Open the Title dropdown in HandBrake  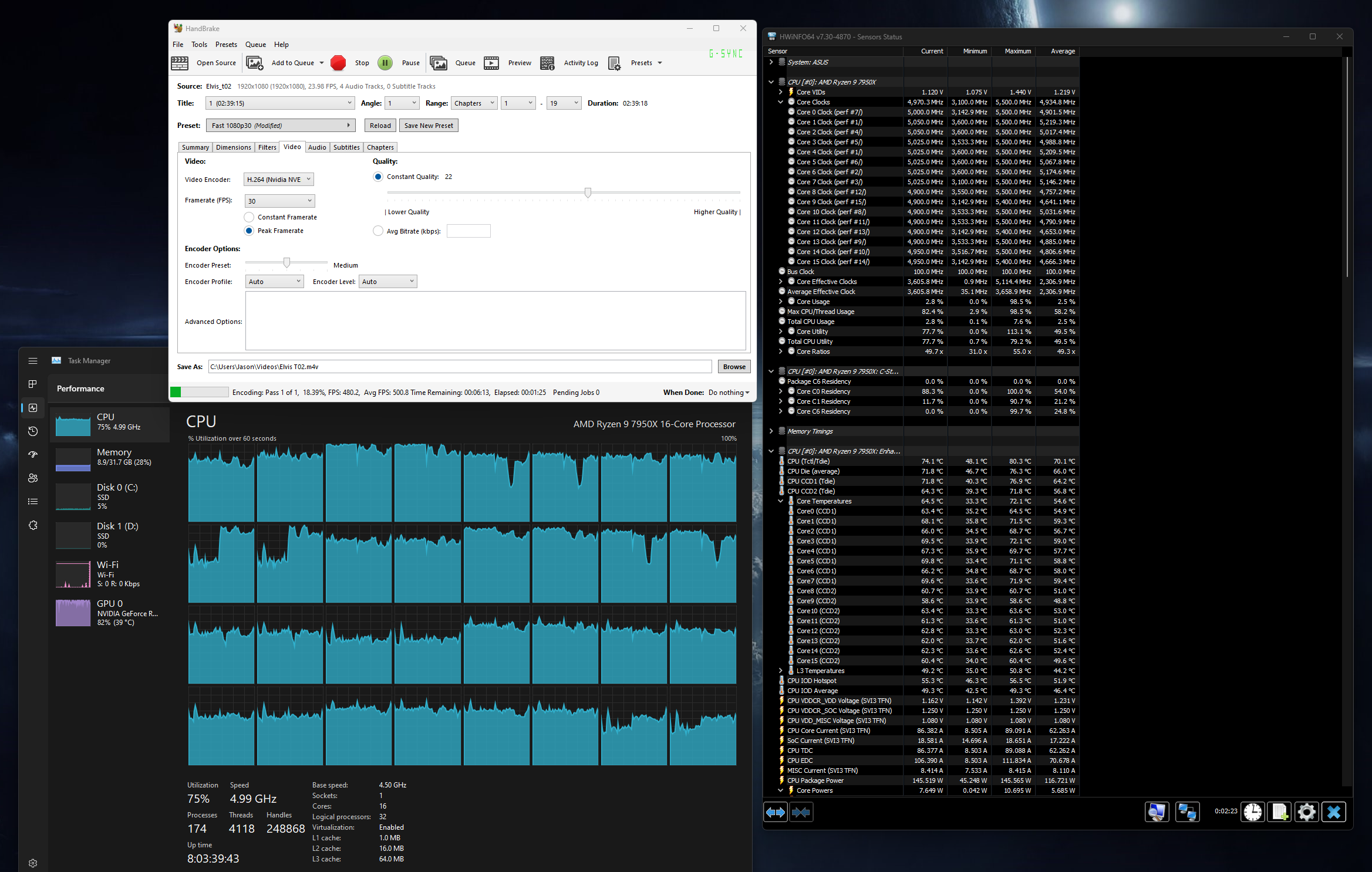coord(280,103)
